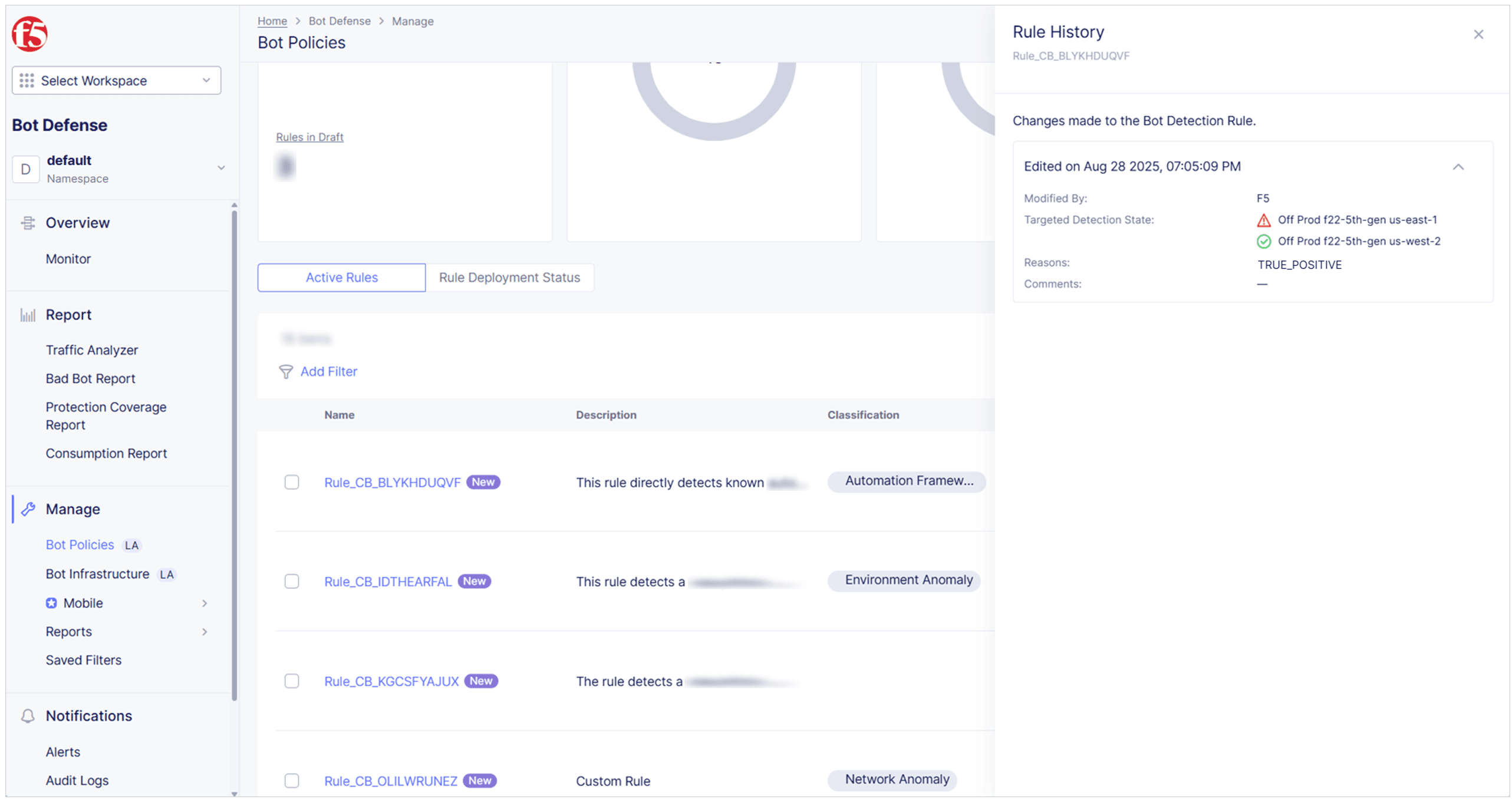
Task: Tick the Rule_CB_KGCSFYAJUX checkbox
Action: click(x=291, y=681)
